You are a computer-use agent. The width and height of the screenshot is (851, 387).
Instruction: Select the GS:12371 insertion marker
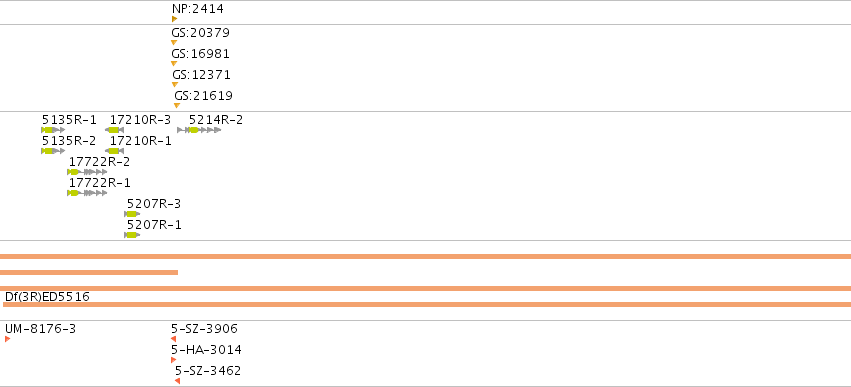[x=175, y=84]
